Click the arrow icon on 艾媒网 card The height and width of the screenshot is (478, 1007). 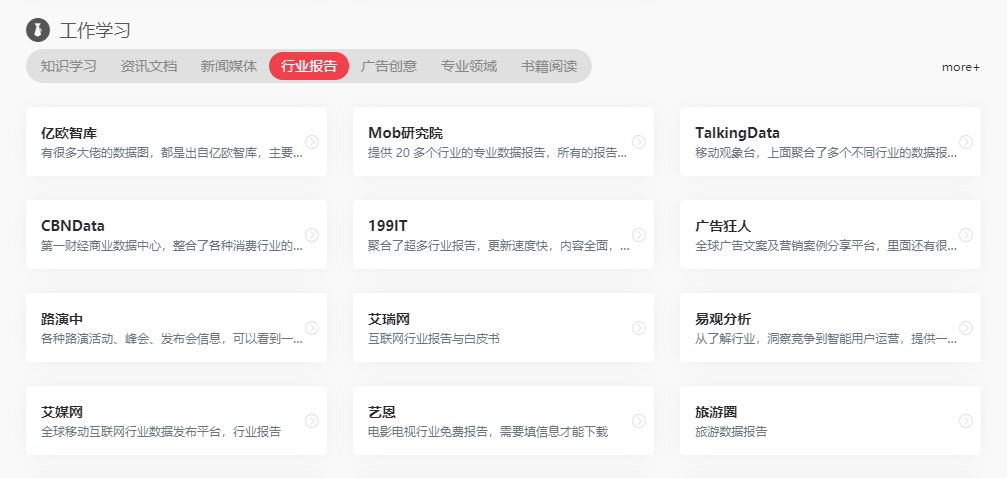[312, 421]
